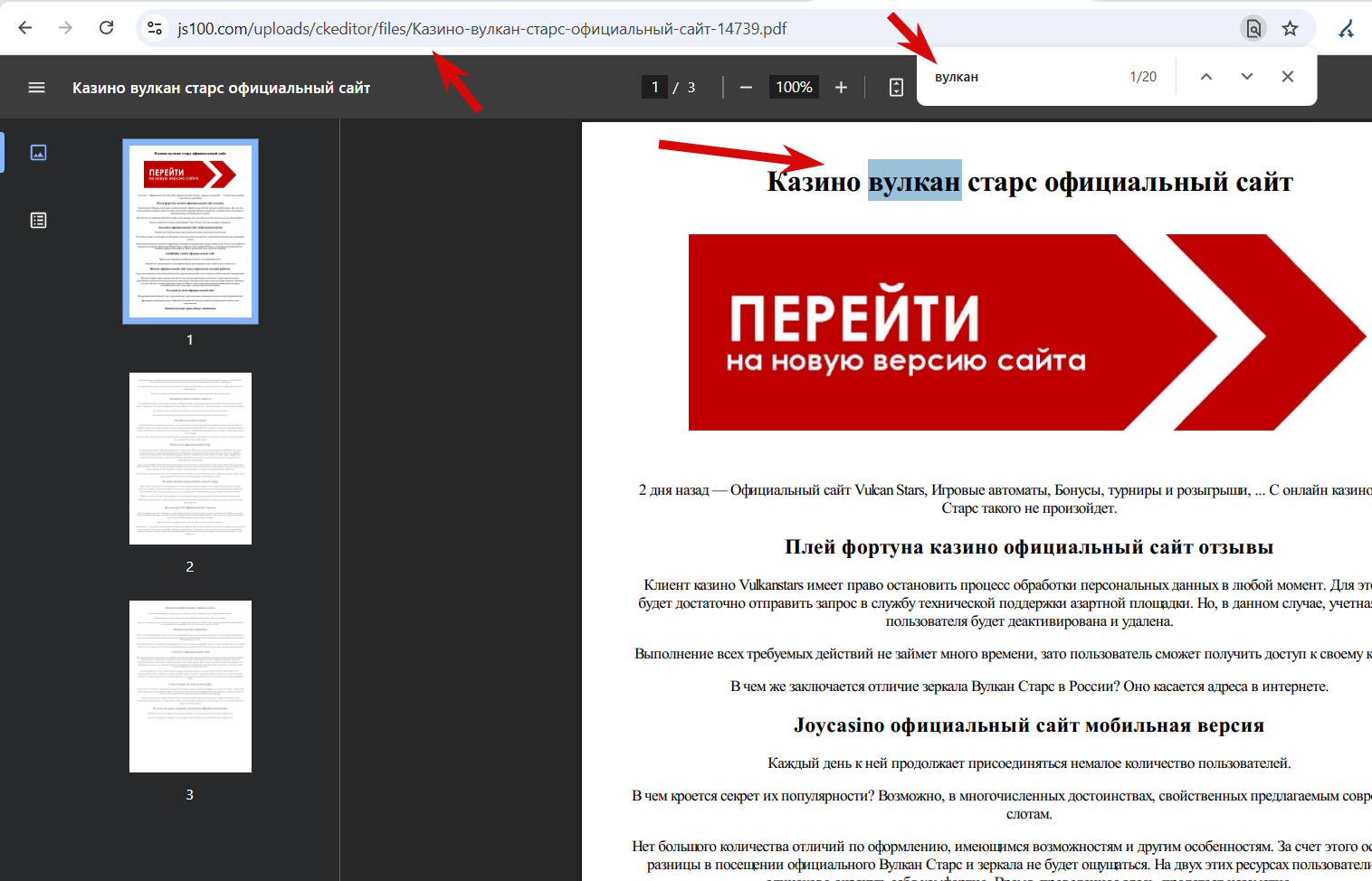Select the PDF page number field
This screenshot has height=881, width=1372.
[x=654, y=87]
